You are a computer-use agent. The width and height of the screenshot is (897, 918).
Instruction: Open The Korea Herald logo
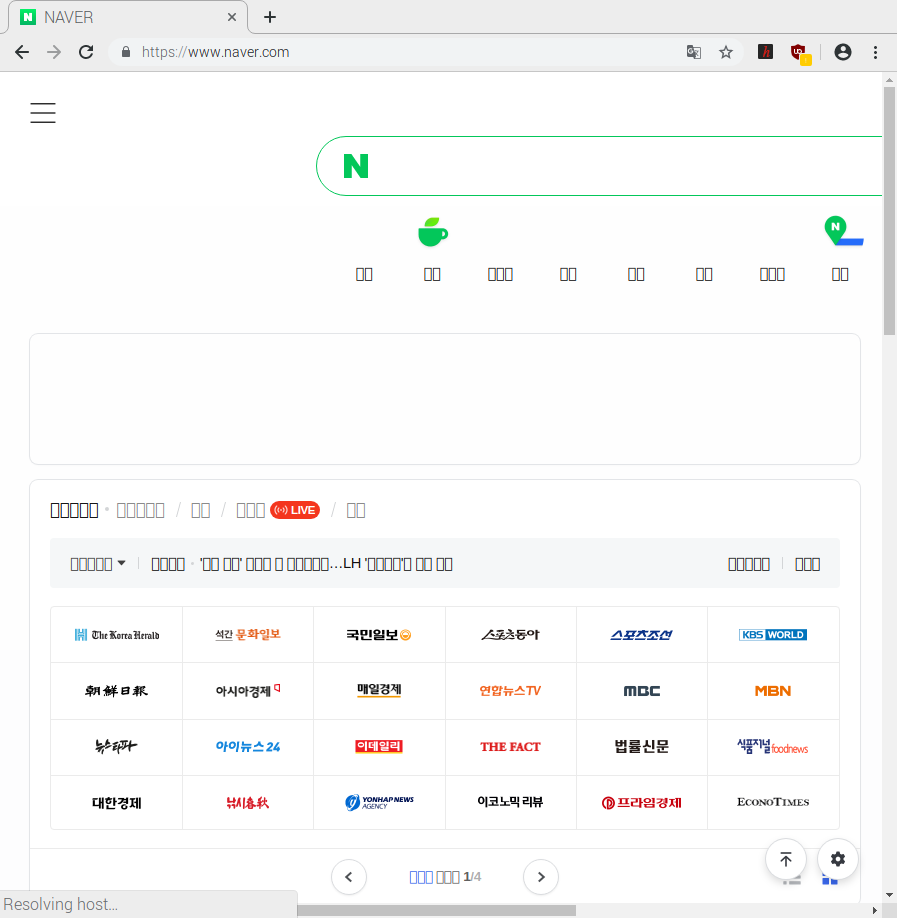[117, 635]
